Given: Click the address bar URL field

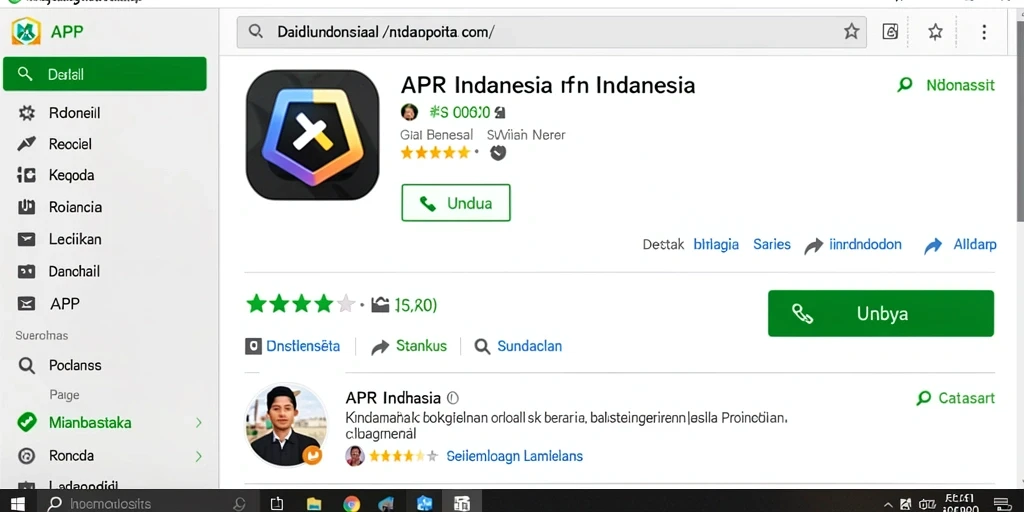Looking at the screenshot, I should coord(551,31).
